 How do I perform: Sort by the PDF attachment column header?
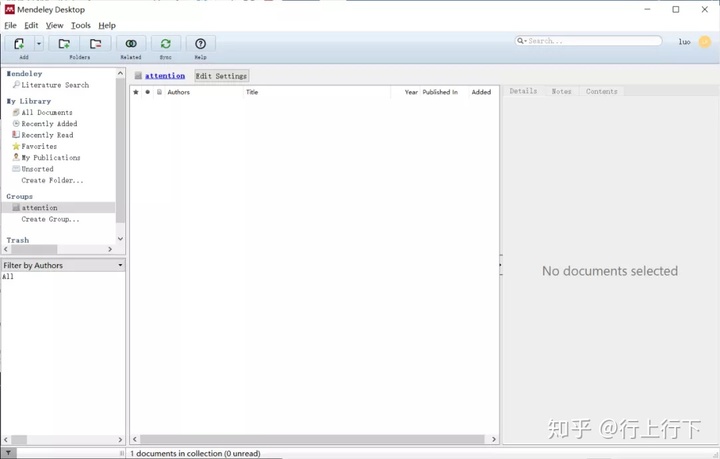(x=159, y=92)
